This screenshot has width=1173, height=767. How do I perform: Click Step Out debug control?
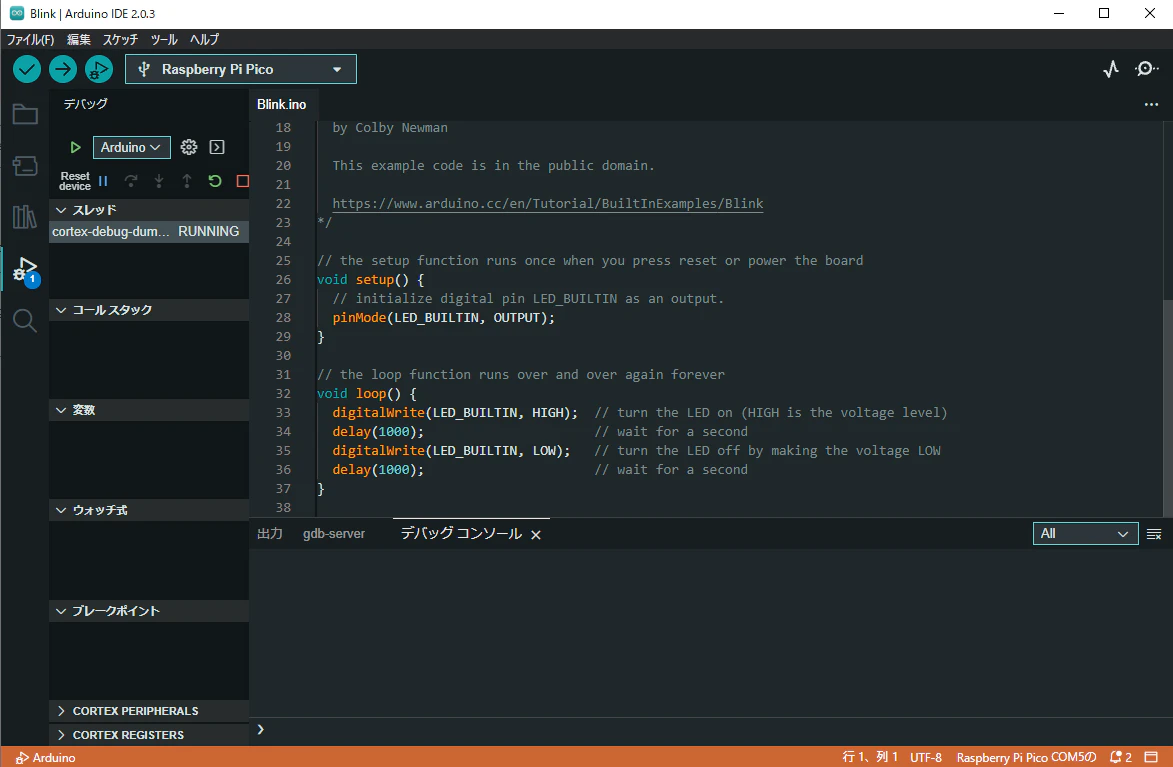pyautogui.click(x=187, y=181)
